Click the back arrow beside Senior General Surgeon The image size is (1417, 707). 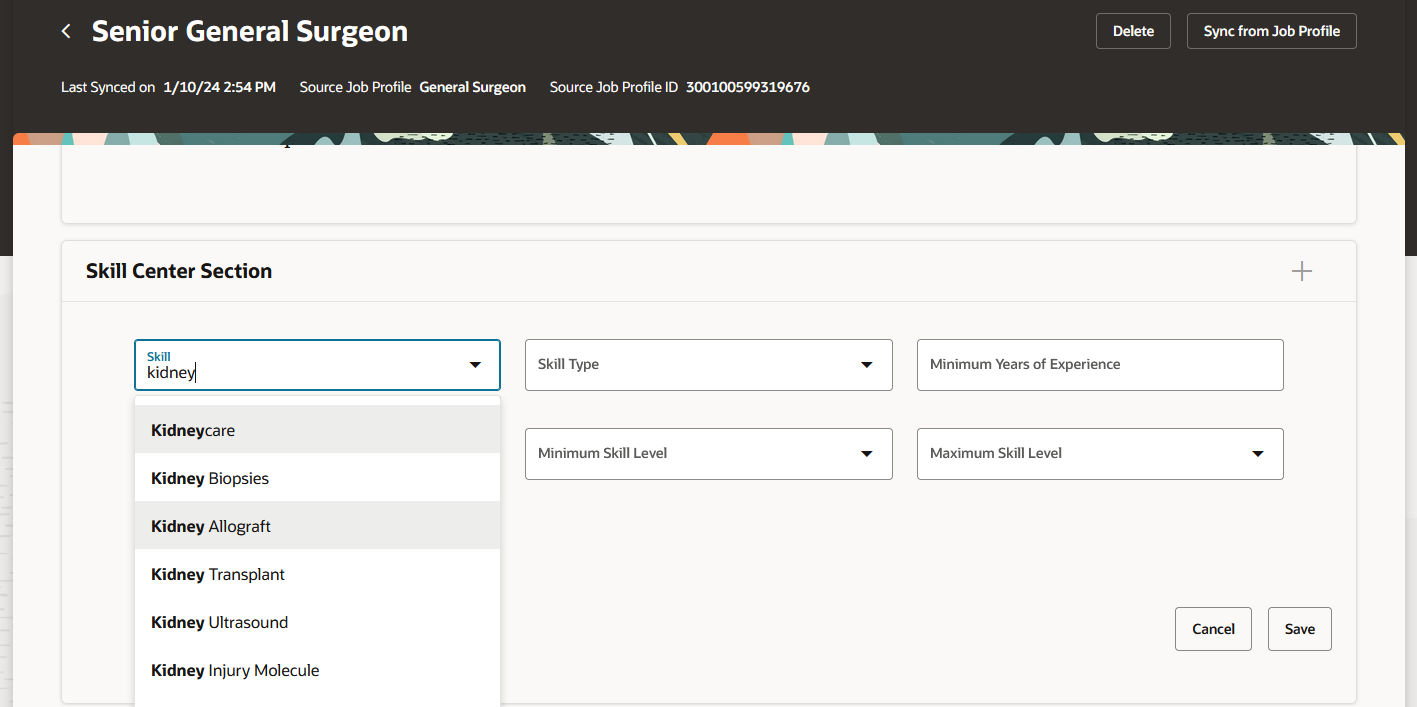click(x=66, y=31)
